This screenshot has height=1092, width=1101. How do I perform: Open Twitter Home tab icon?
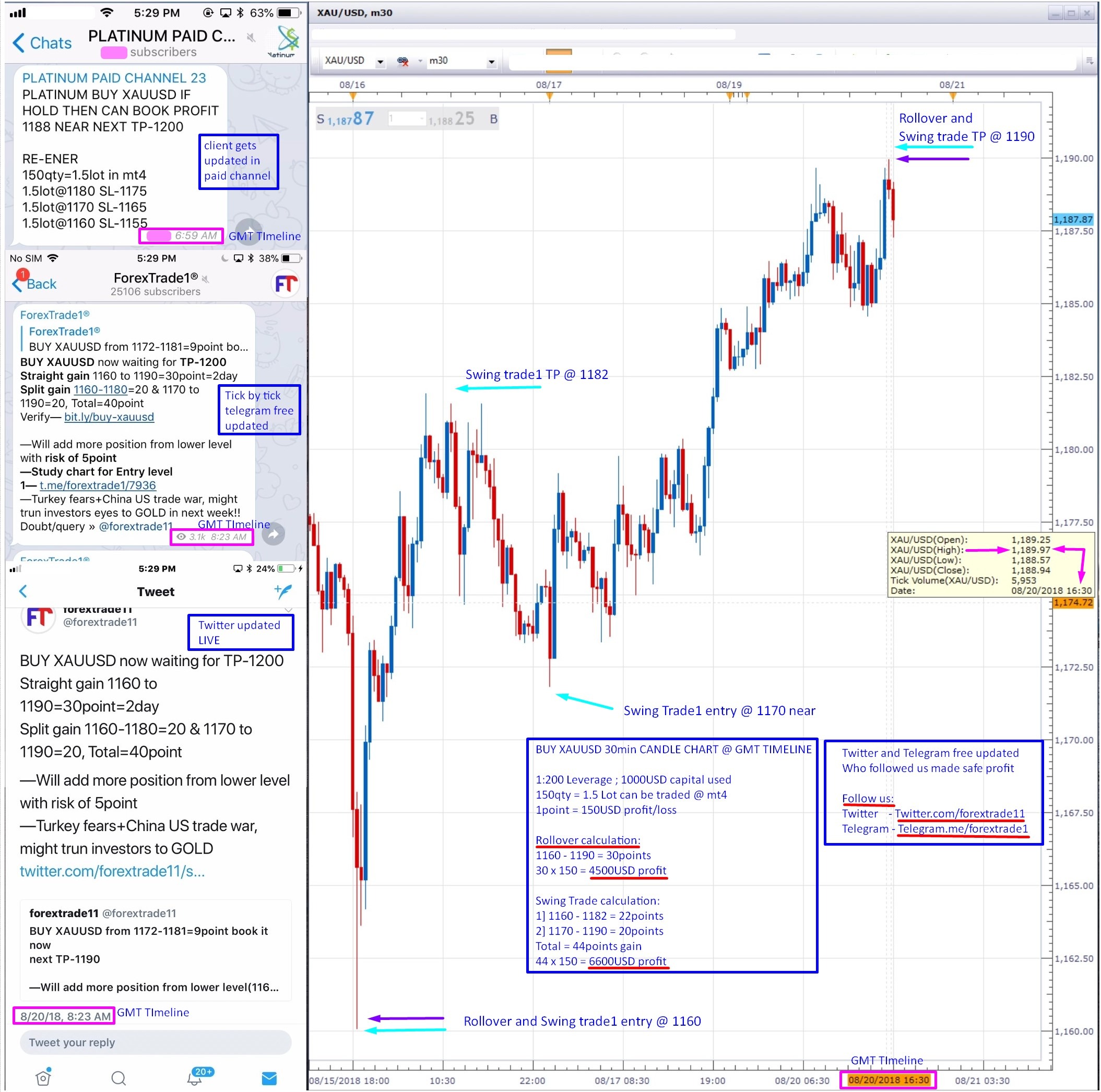tap(43, 1077)
